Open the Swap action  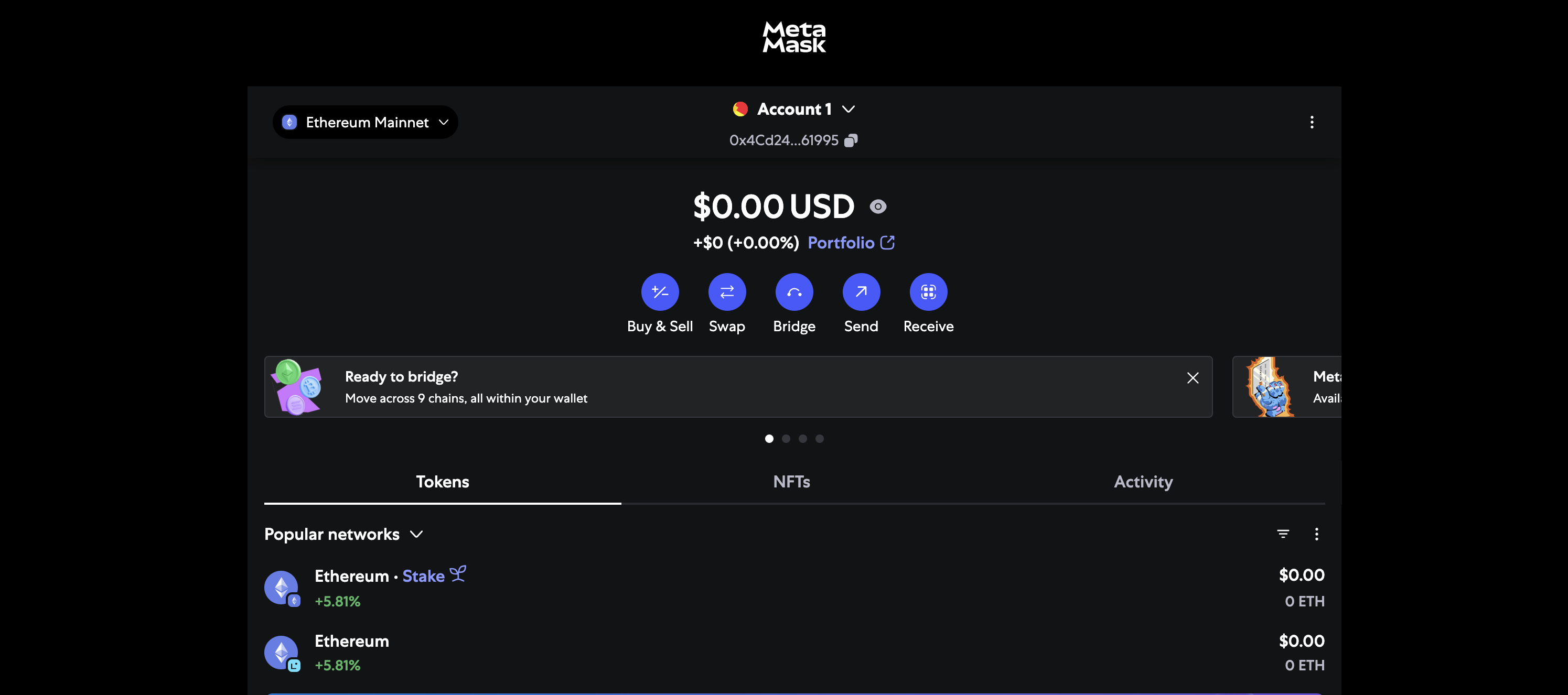pos(727,292)
